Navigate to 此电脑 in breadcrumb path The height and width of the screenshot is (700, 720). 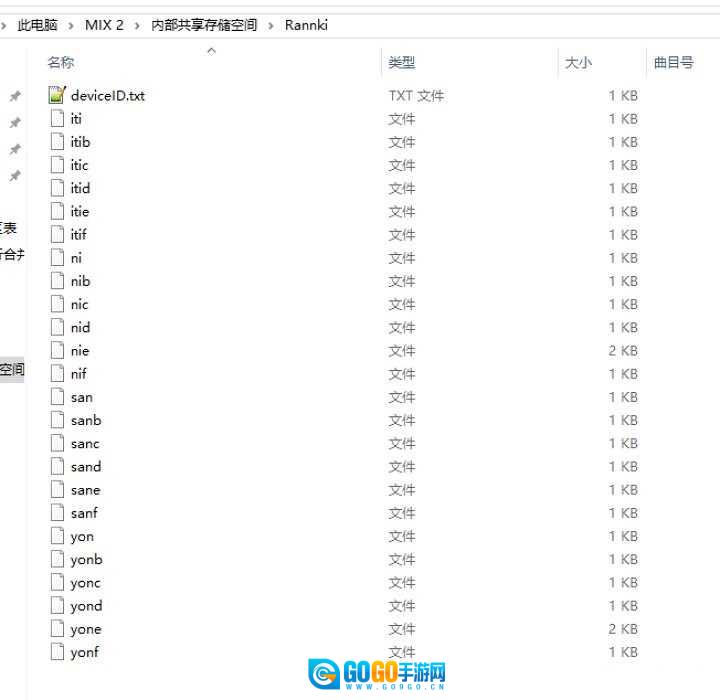(38, 25)
